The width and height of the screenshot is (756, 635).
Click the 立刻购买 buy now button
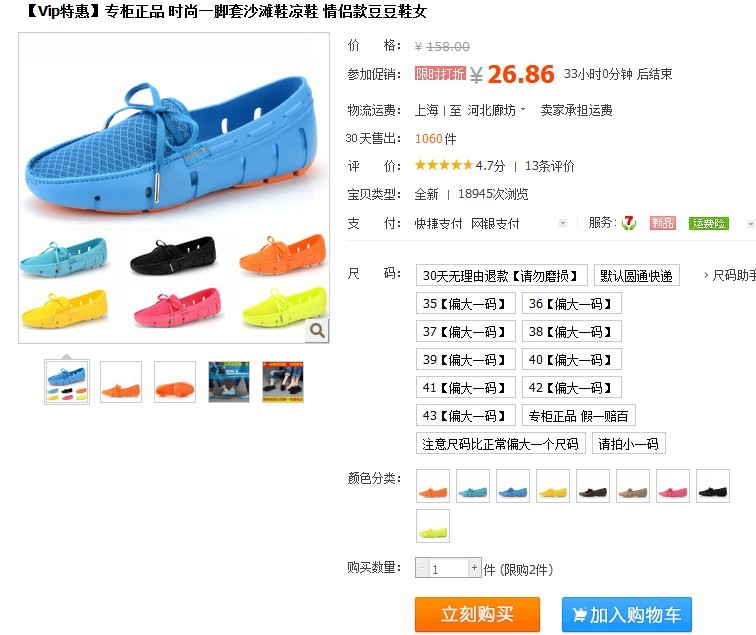[477, 614]
